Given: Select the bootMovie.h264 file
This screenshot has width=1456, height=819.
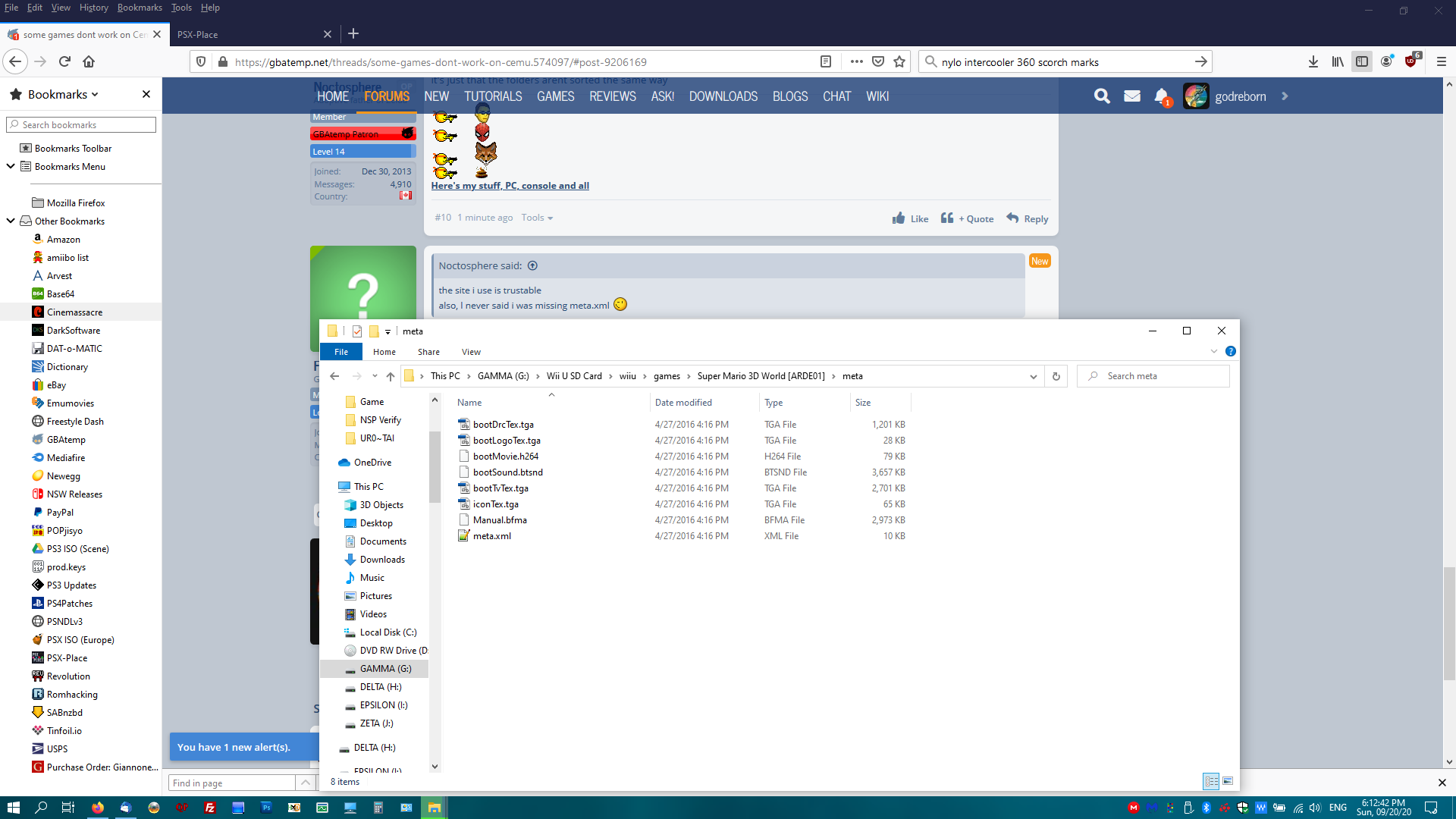Looking at the screenshot, I should [506, 457].
